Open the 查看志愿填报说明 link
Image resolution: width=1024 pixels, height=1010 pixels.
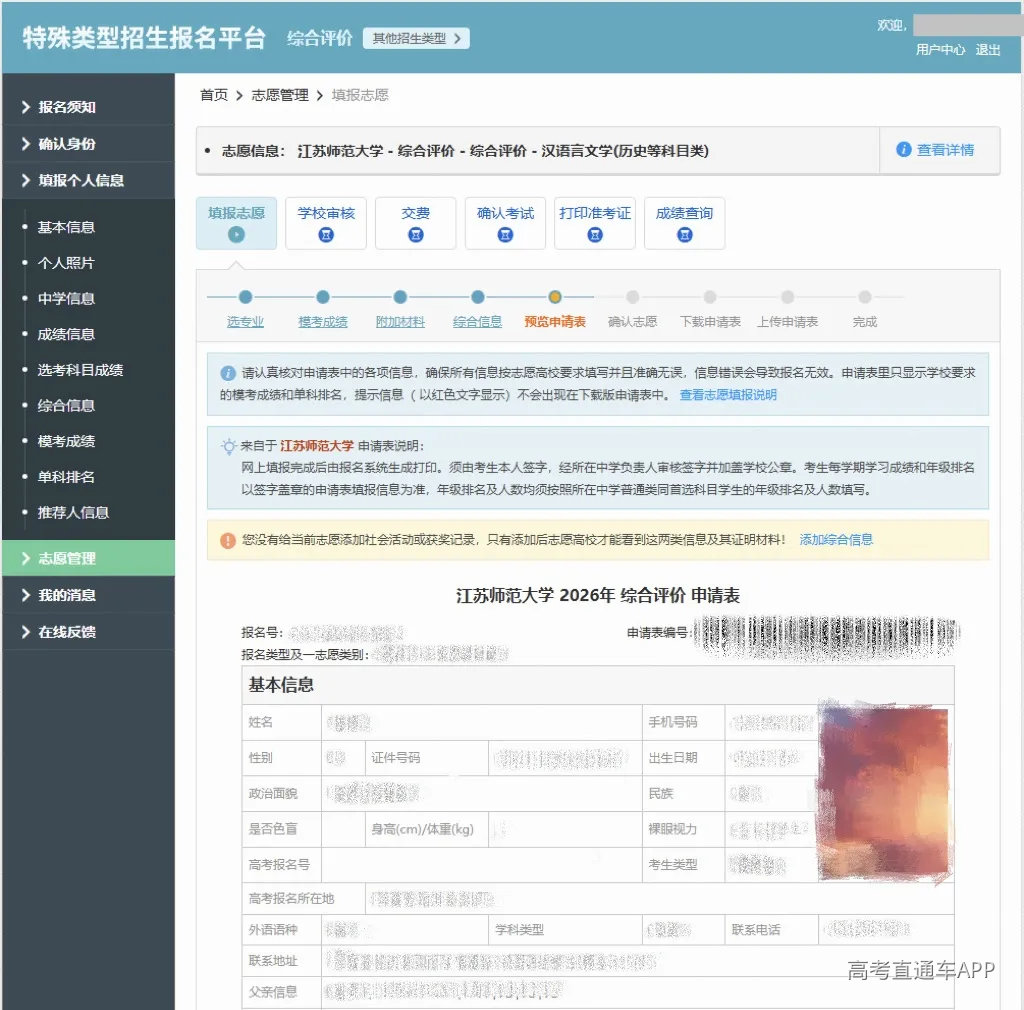pyautogui.click(x=728, y=394)
